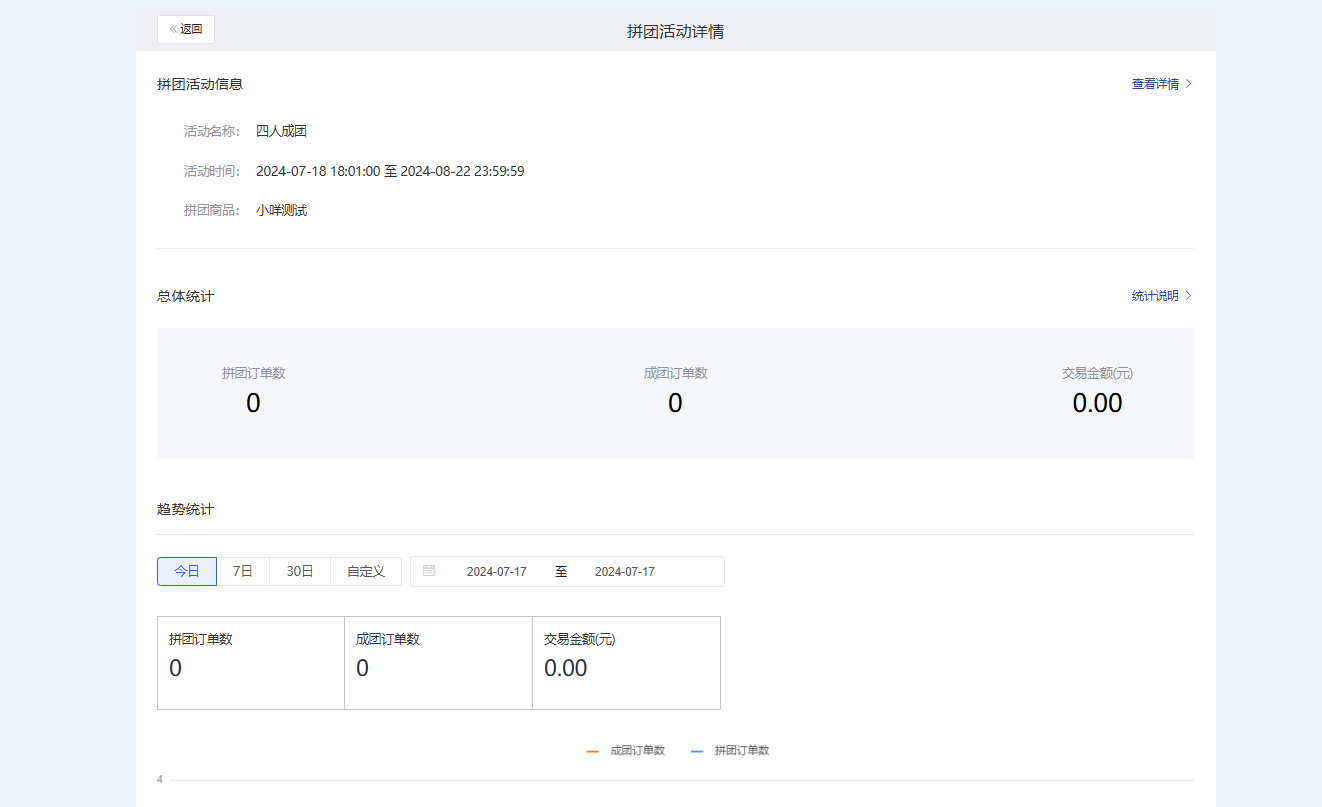The width and height of the screenshot is (1322, 807).
Task: Click the 交易金额(元) label in the 总体统计 panel
Action: [x=1097, y=373]
